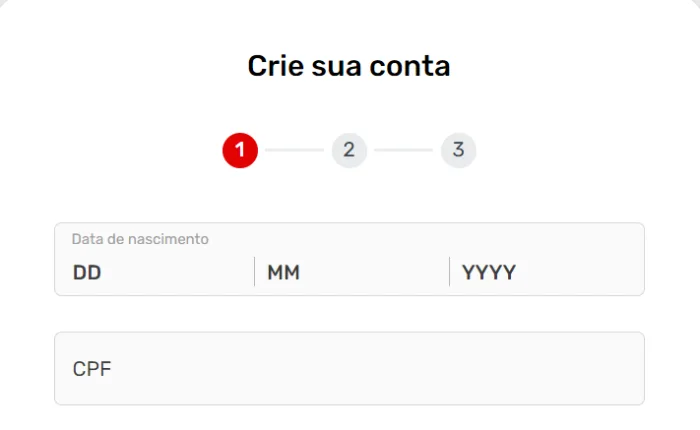Viewport: 700px width, 430px height.
Task: Click the red step 1 indicator
Action: [x=240, y=150]
